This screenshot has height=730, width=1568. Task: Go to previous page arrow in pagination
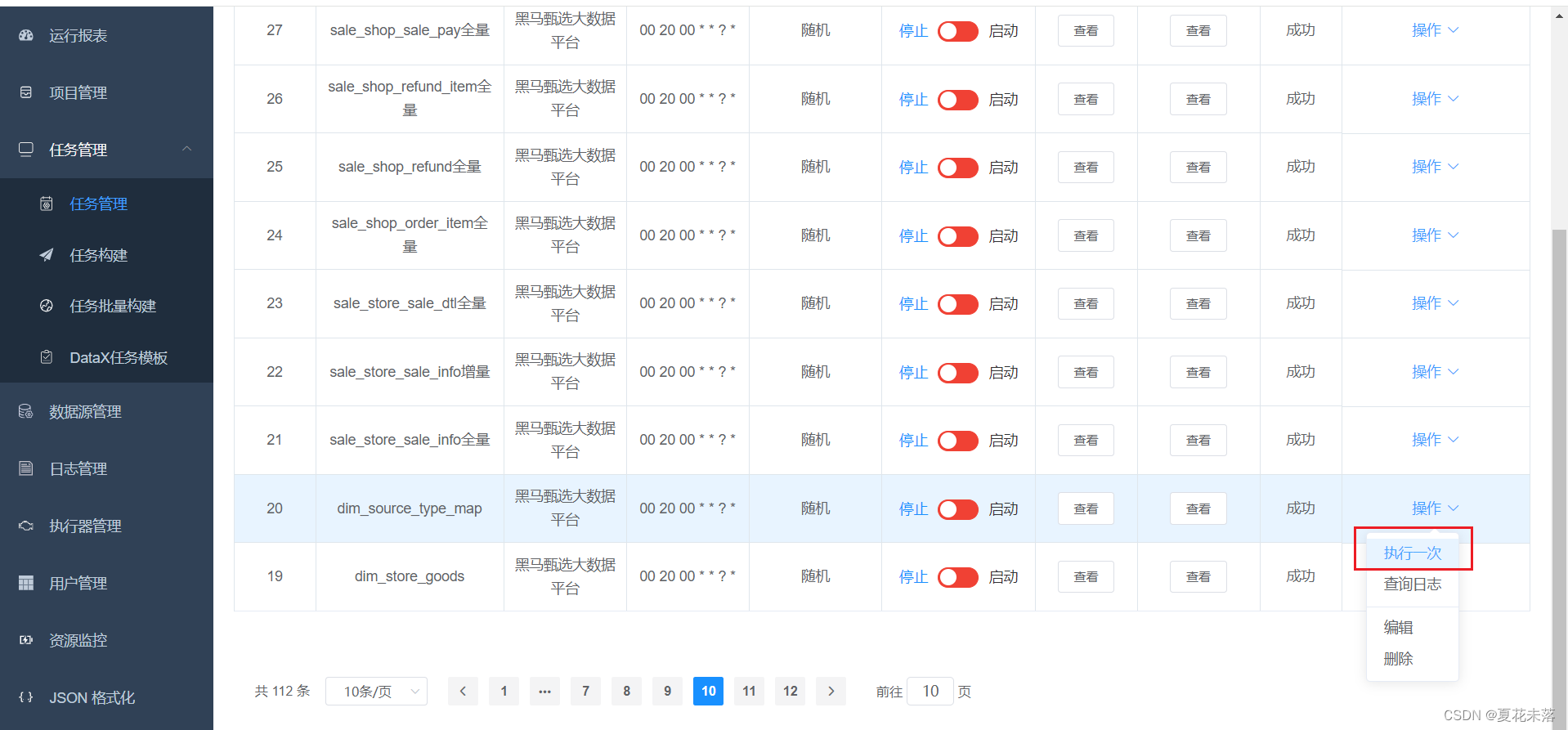463,692
